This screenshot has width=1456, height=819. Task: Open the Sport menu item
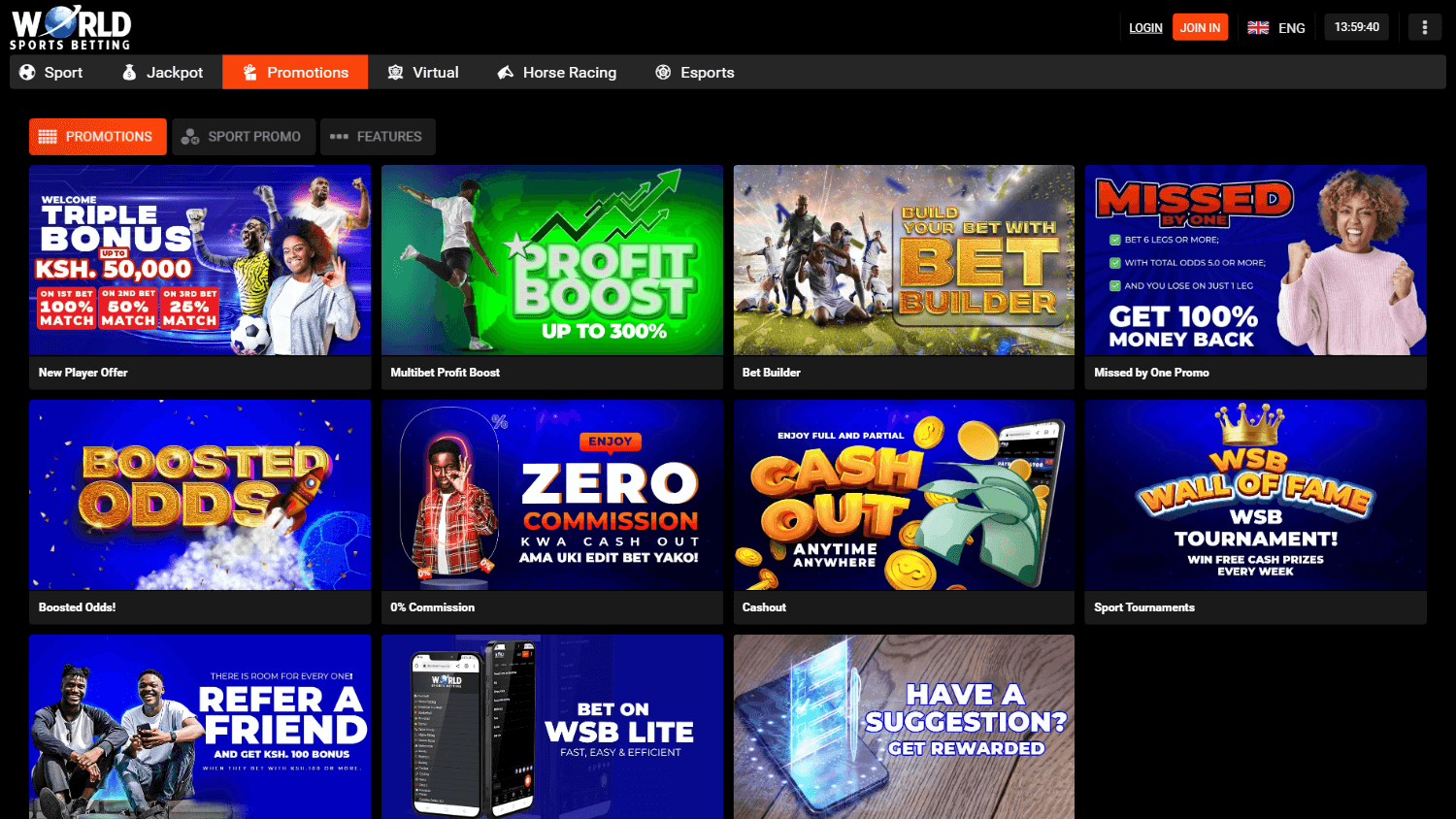[51, 72]
